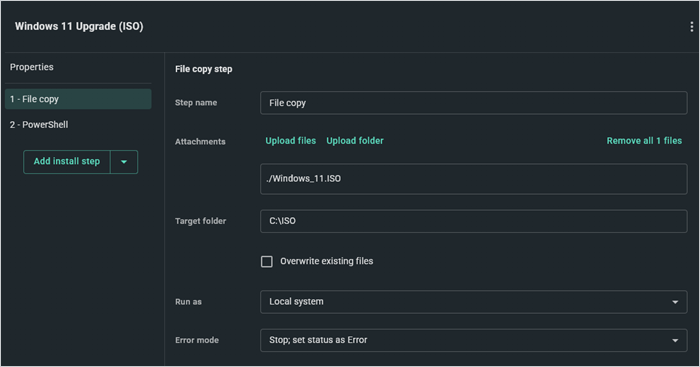
Task: Click the Add install step button
Action: coord(67,162)
